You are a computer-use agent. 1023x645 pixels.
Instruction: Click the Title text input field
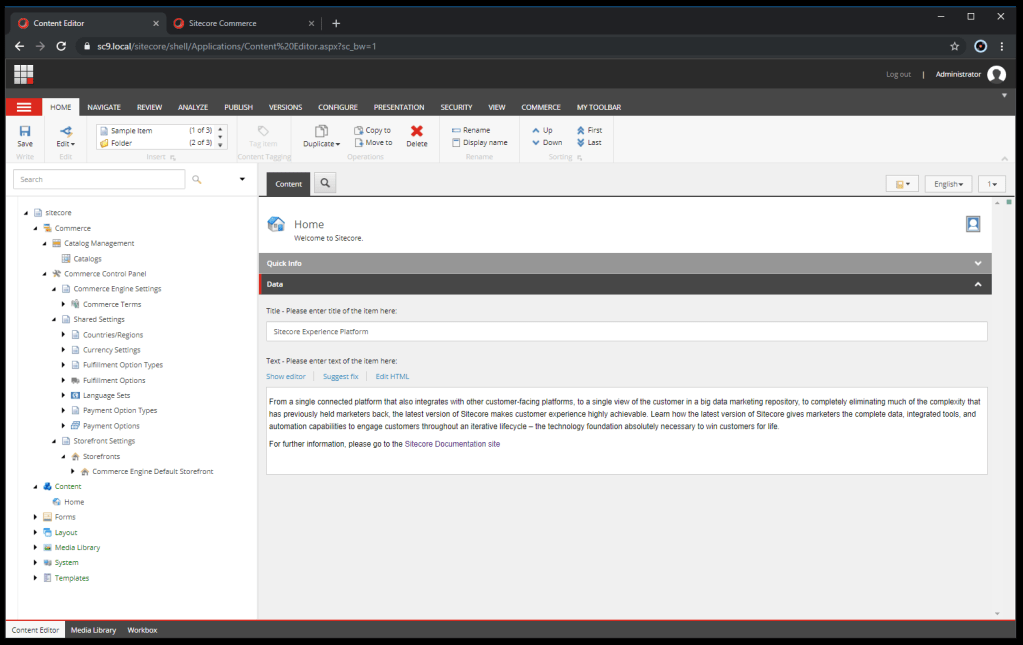[626, 331]
